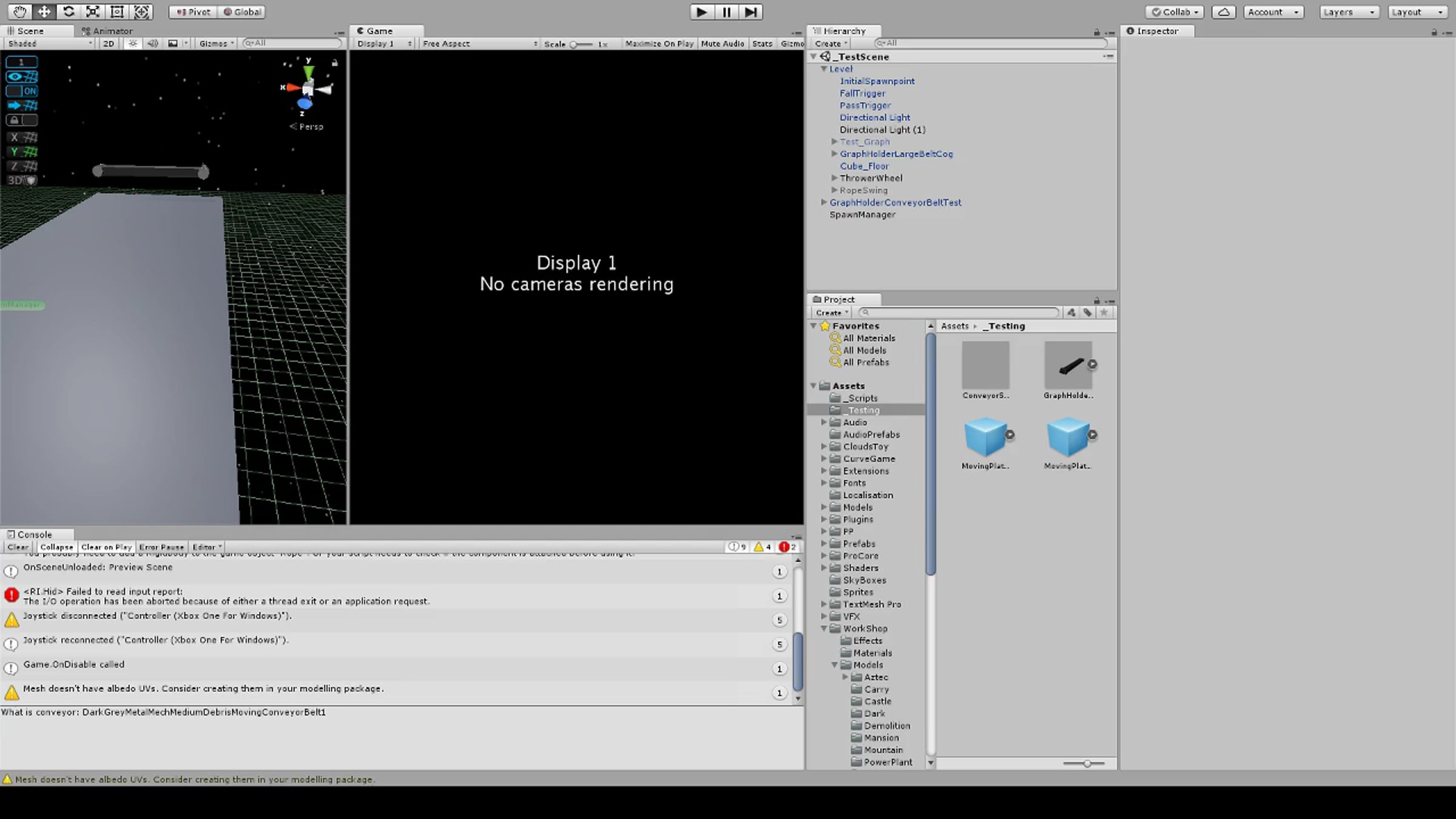Toggle Global handle rotation mode
Screen dimensions: 1456x819
tap(242, 12)
